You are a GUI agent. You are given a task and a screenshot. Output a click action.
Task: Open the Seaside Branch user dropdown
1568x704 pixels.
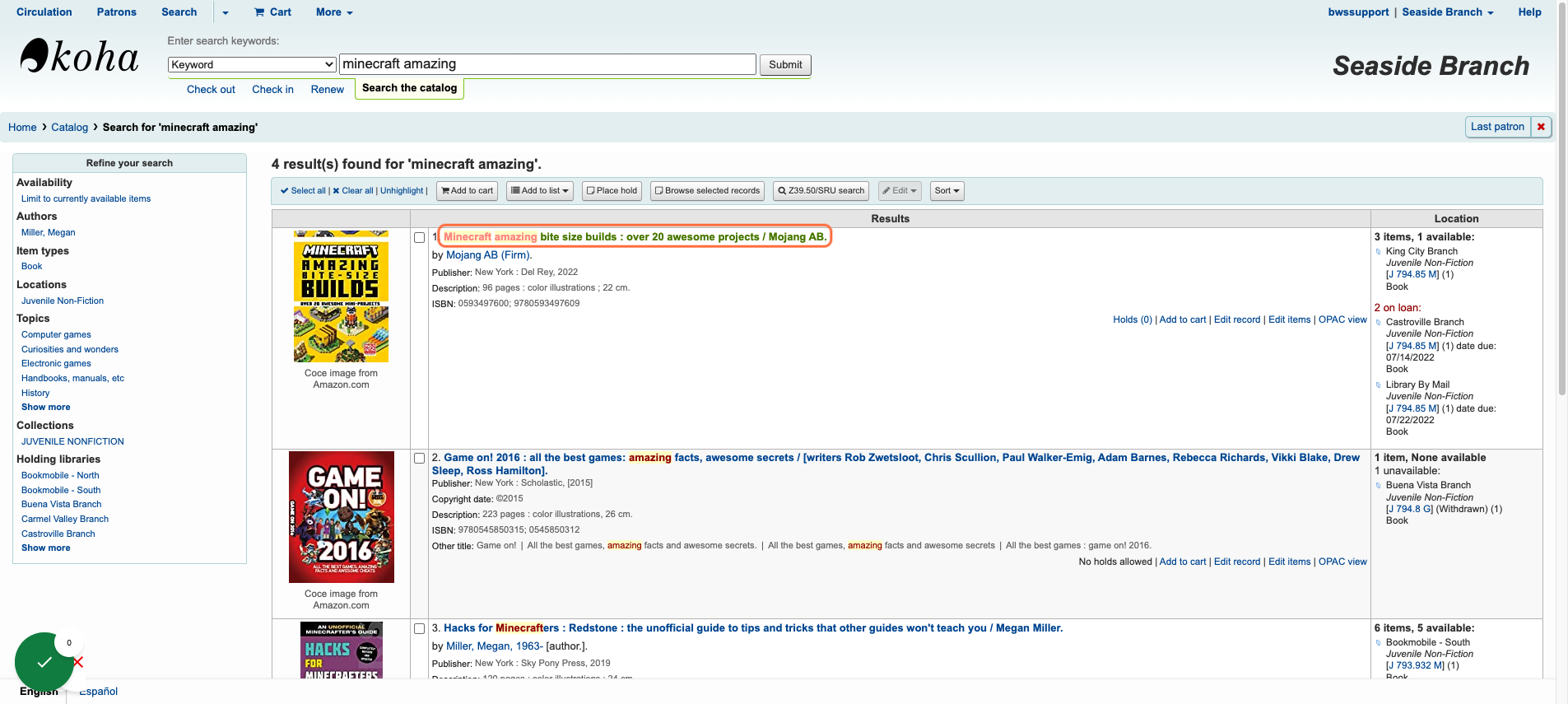coord(1447,12)
